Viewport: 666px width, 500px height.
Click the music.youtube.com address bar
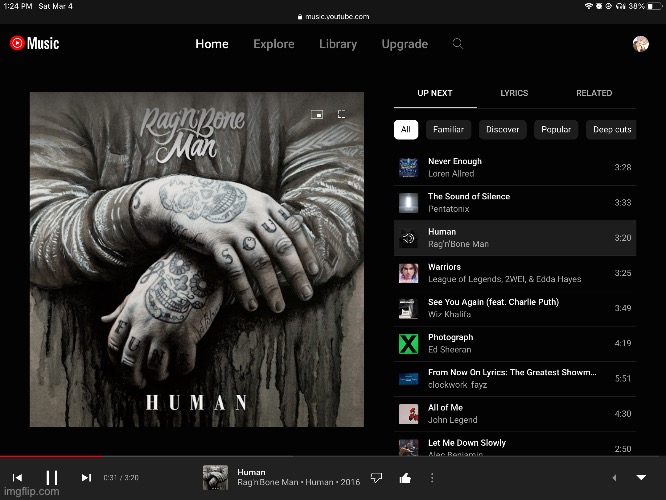point(333,17)
